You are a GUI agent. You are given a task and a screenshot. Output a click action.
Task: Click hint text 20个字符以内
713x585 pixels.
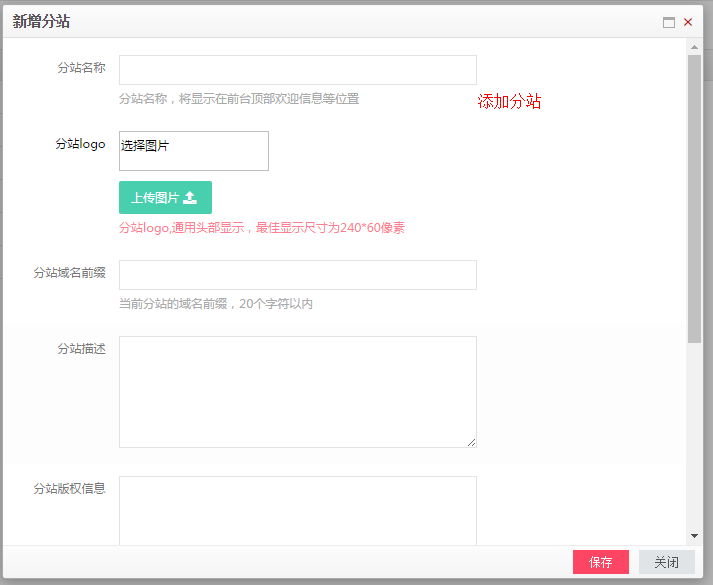pos(276,304)
